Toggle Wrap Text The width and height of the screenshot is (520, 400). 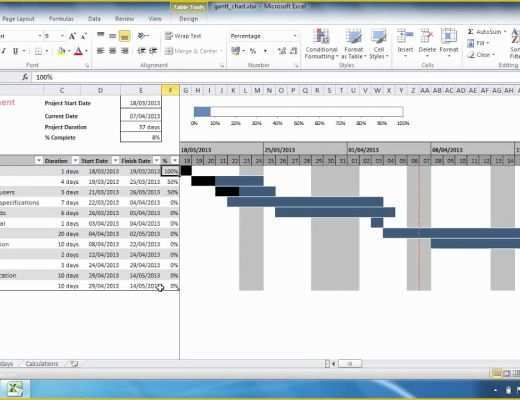(183, 35)
